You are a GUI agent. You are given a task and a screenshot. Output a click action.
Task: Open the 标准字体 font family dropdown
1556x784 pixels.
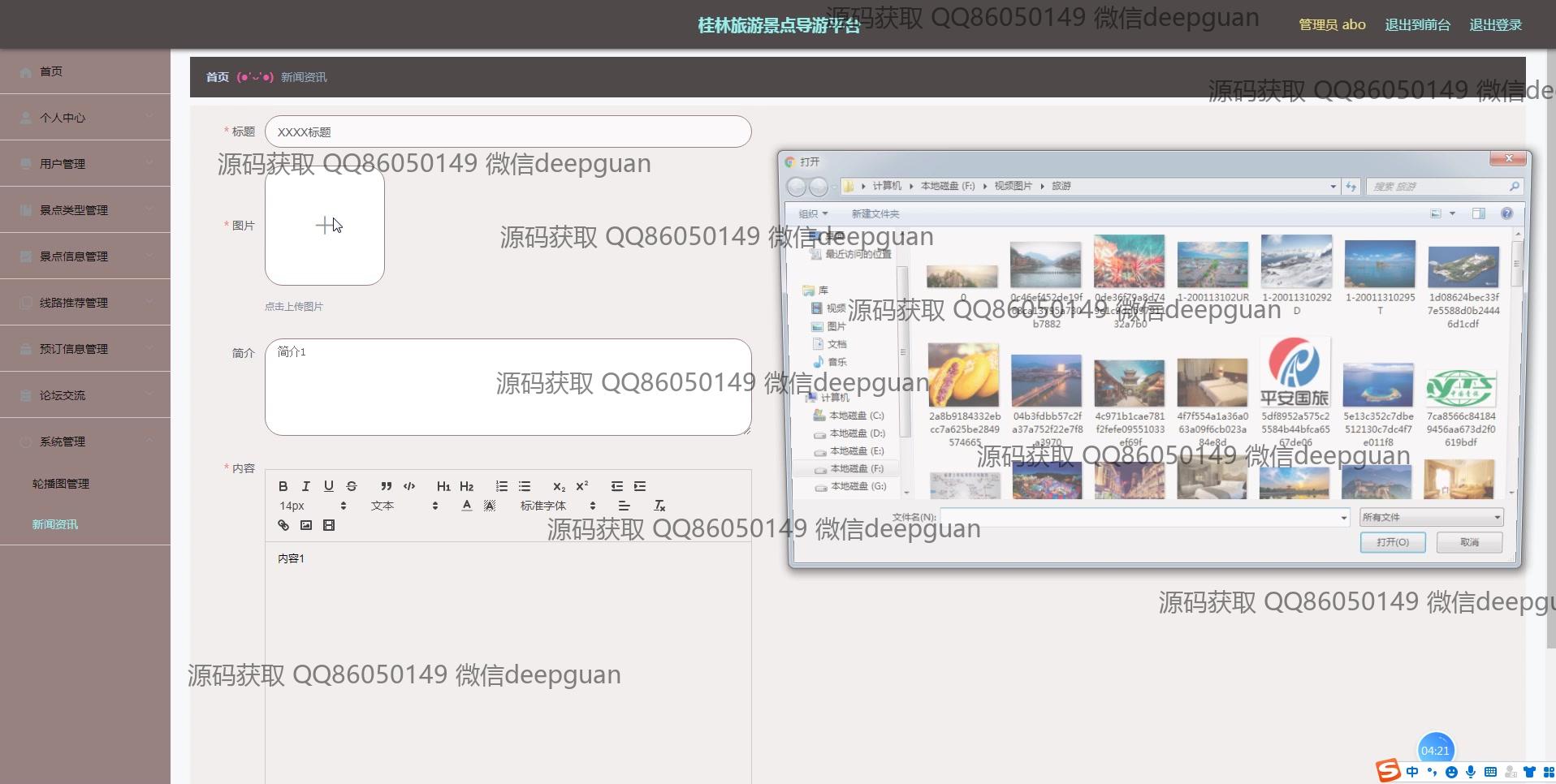click(x=558, y=506)
